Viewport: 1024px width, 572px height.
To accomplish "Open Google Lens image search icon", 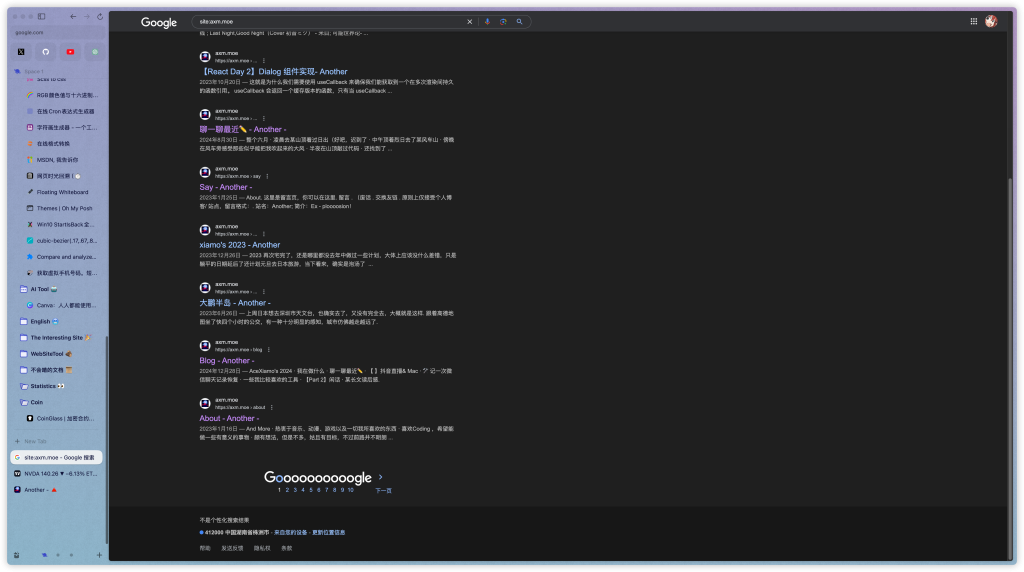I will pos(503,21).
